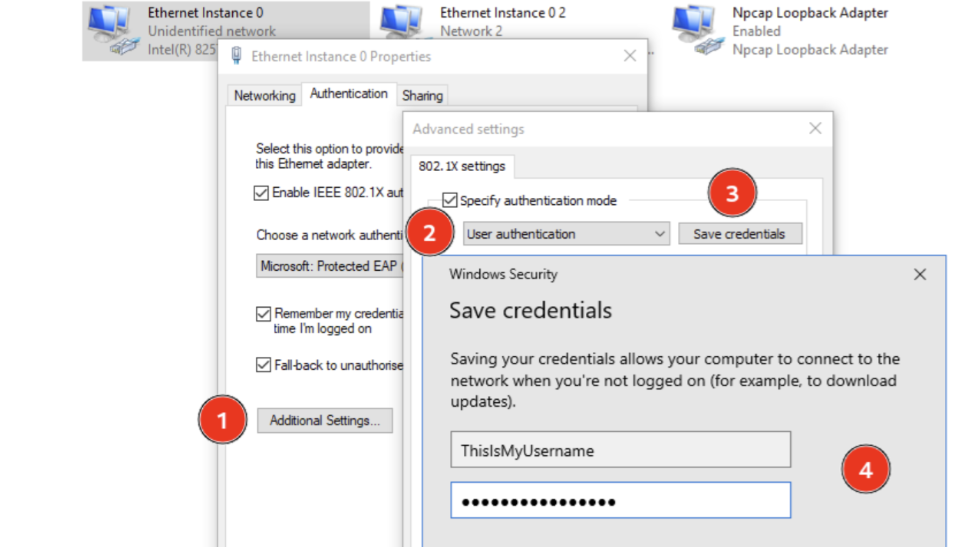
Task: Close the Windows Security dialog
Action: point(920,274)
